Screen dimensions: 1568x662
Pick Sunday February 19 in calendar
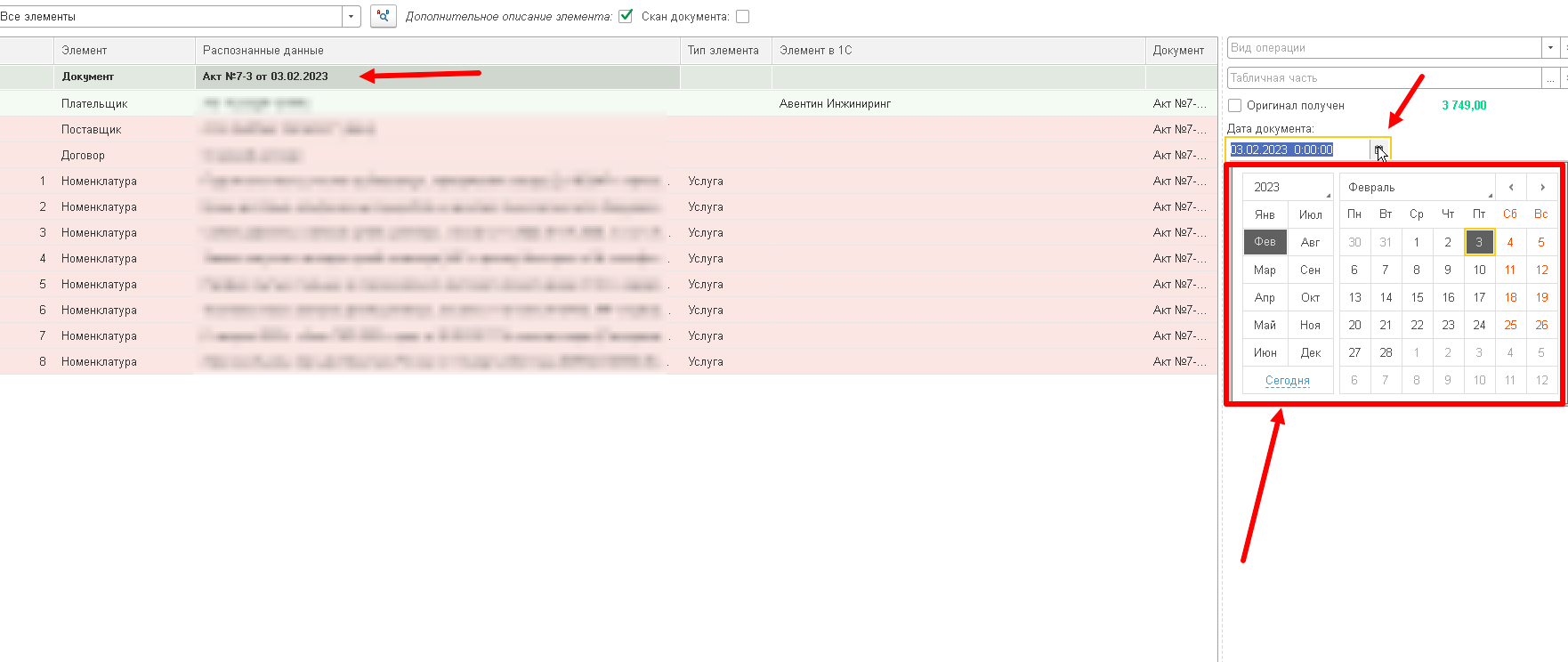tap(1541, 297)
